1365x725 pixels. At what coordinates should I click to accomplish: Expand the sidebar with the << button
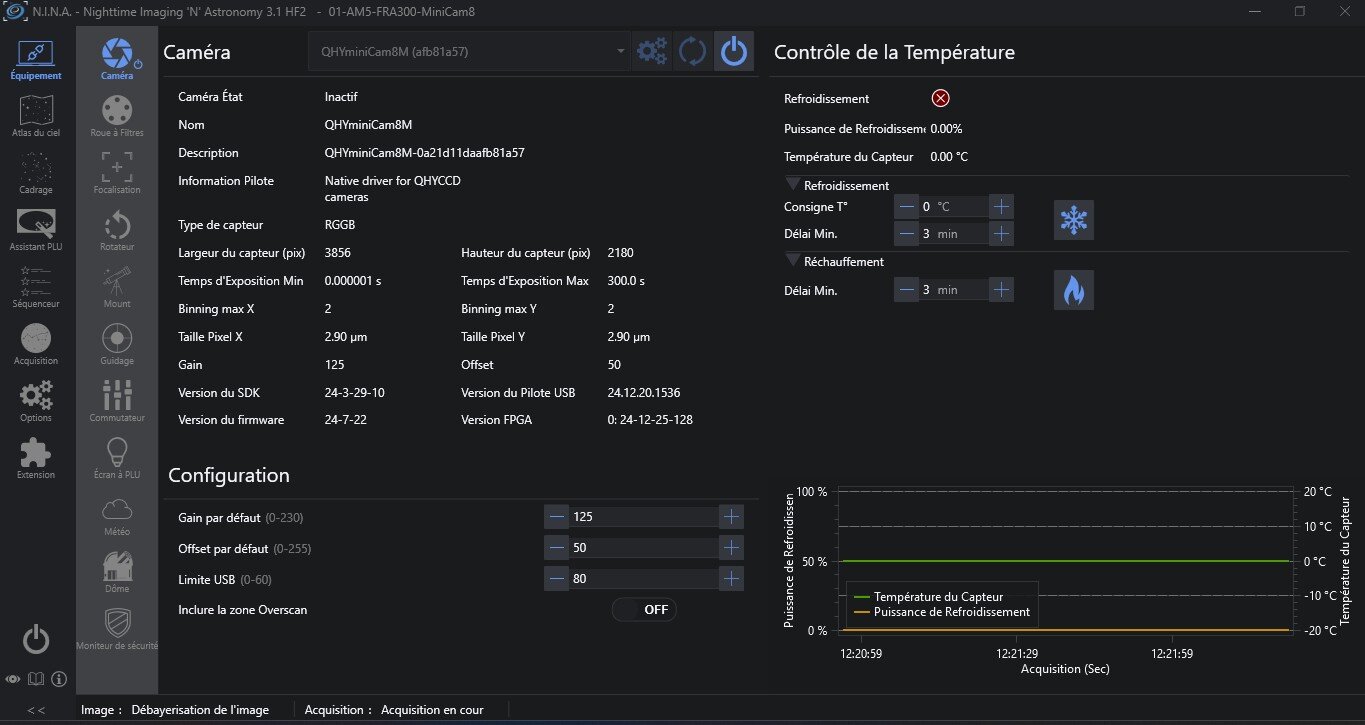click(x=36, y=710)
